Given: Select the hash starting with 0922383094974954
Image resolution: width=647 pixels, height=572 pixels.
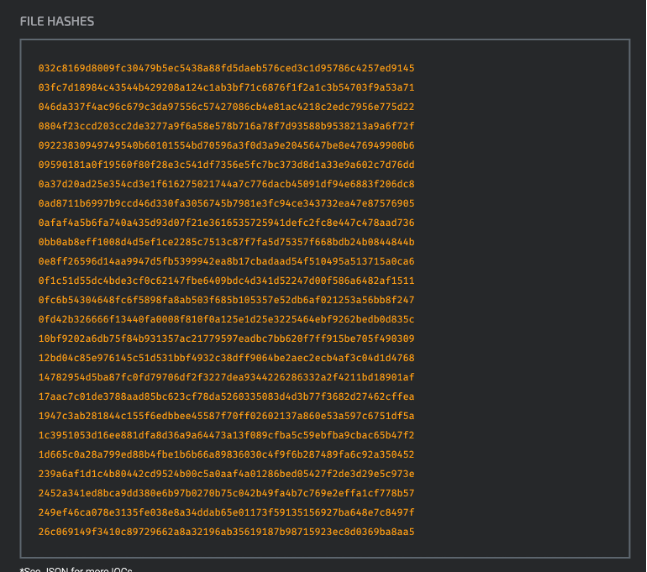Looking at the screenshot, I should tap(226, 145).
